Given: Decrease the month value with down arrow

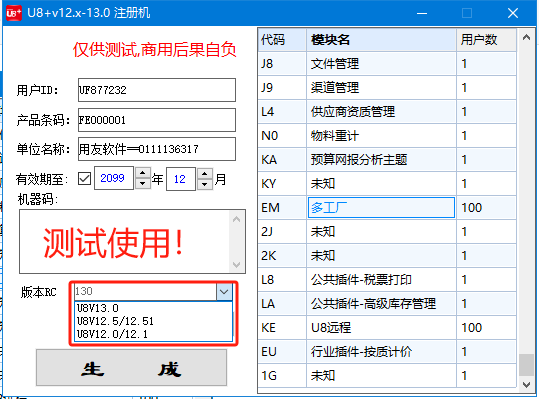Looking at the screenshot, I should 205,184.
